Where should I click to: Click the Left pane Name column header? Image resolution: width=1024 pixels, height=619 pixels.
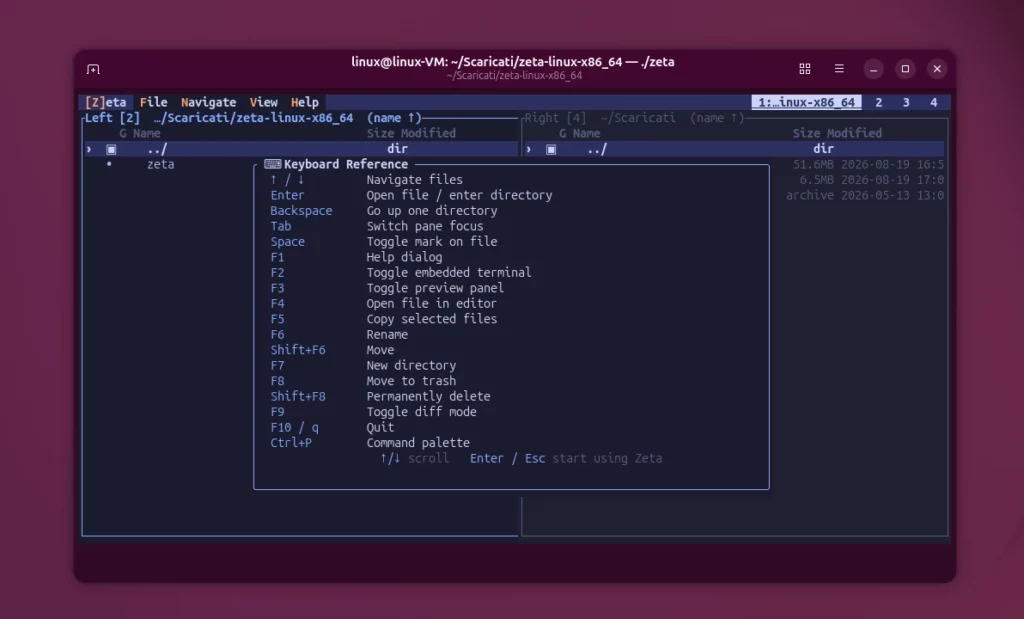point(147,134)
